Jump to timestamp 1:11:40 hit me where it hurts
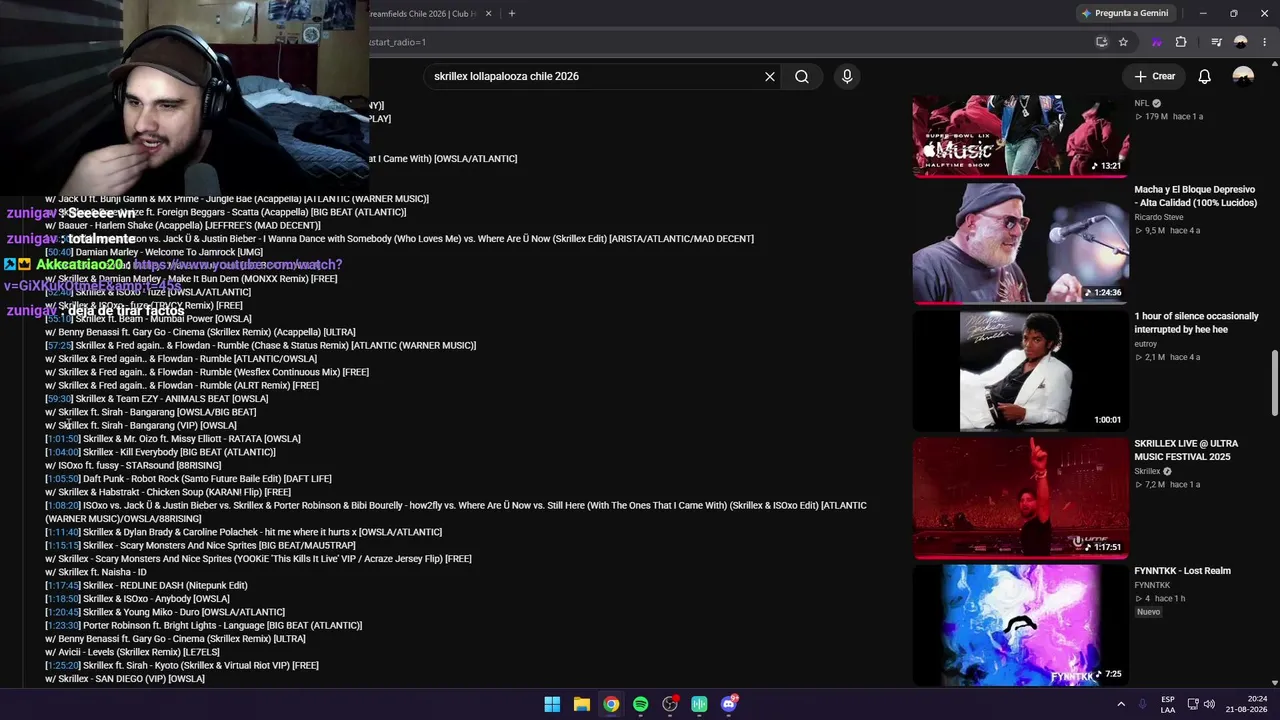The width and height of the screenshot is (1280, 720). tap(63, 532)
